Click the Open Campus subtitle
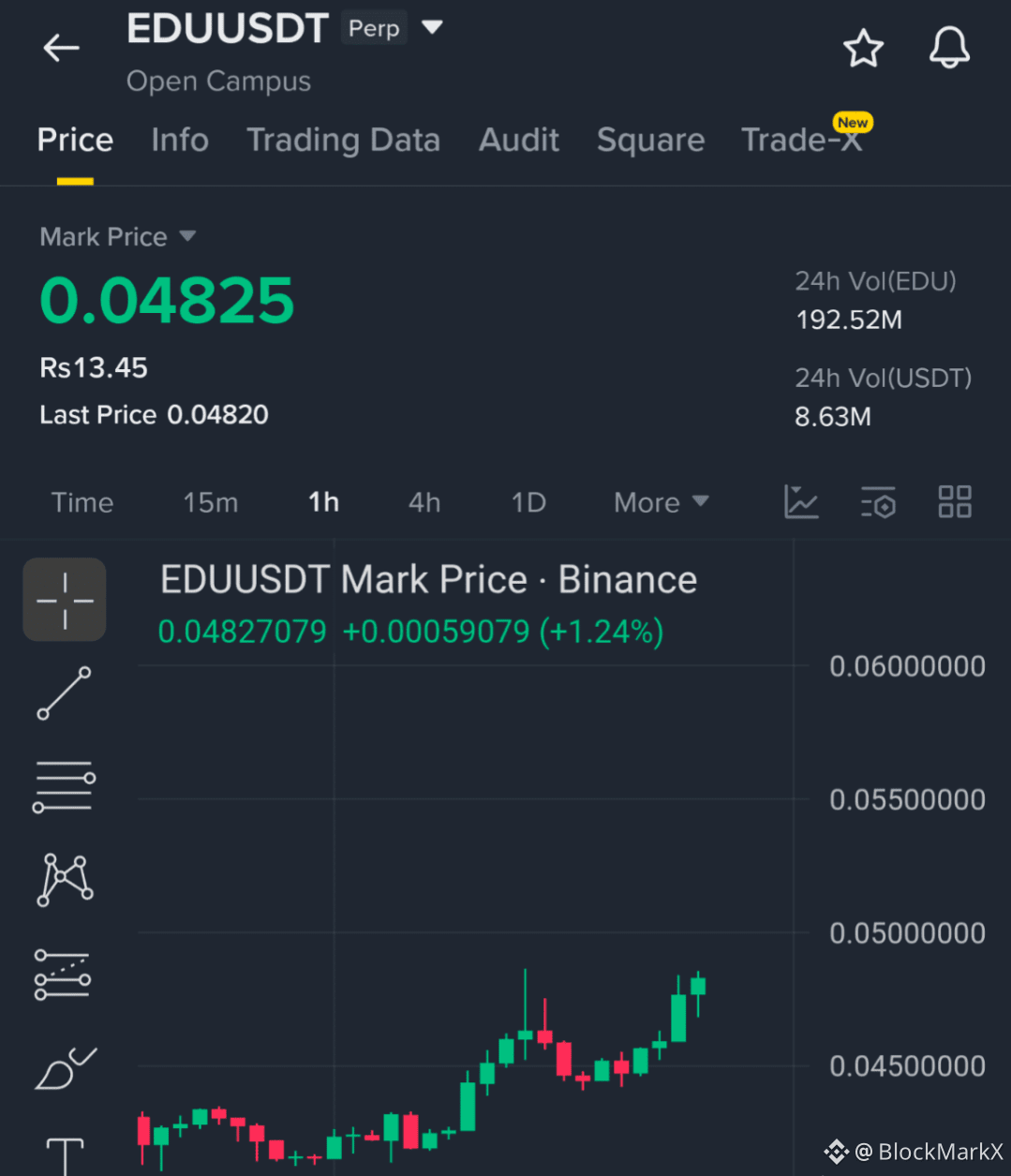This screenshot has width=1011, height=1176. [218, 82]
